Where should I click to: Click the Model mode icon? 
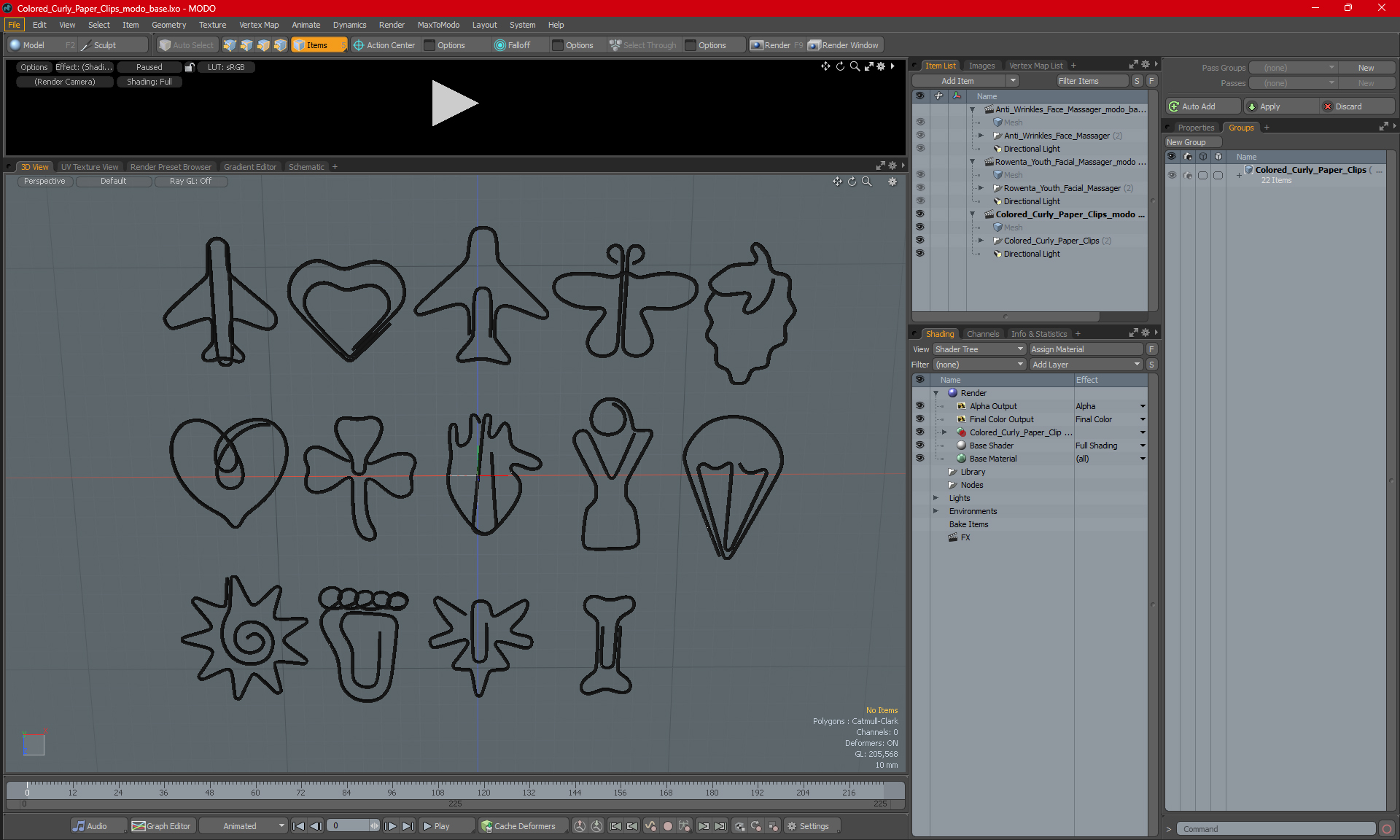(x=17, y=45)
